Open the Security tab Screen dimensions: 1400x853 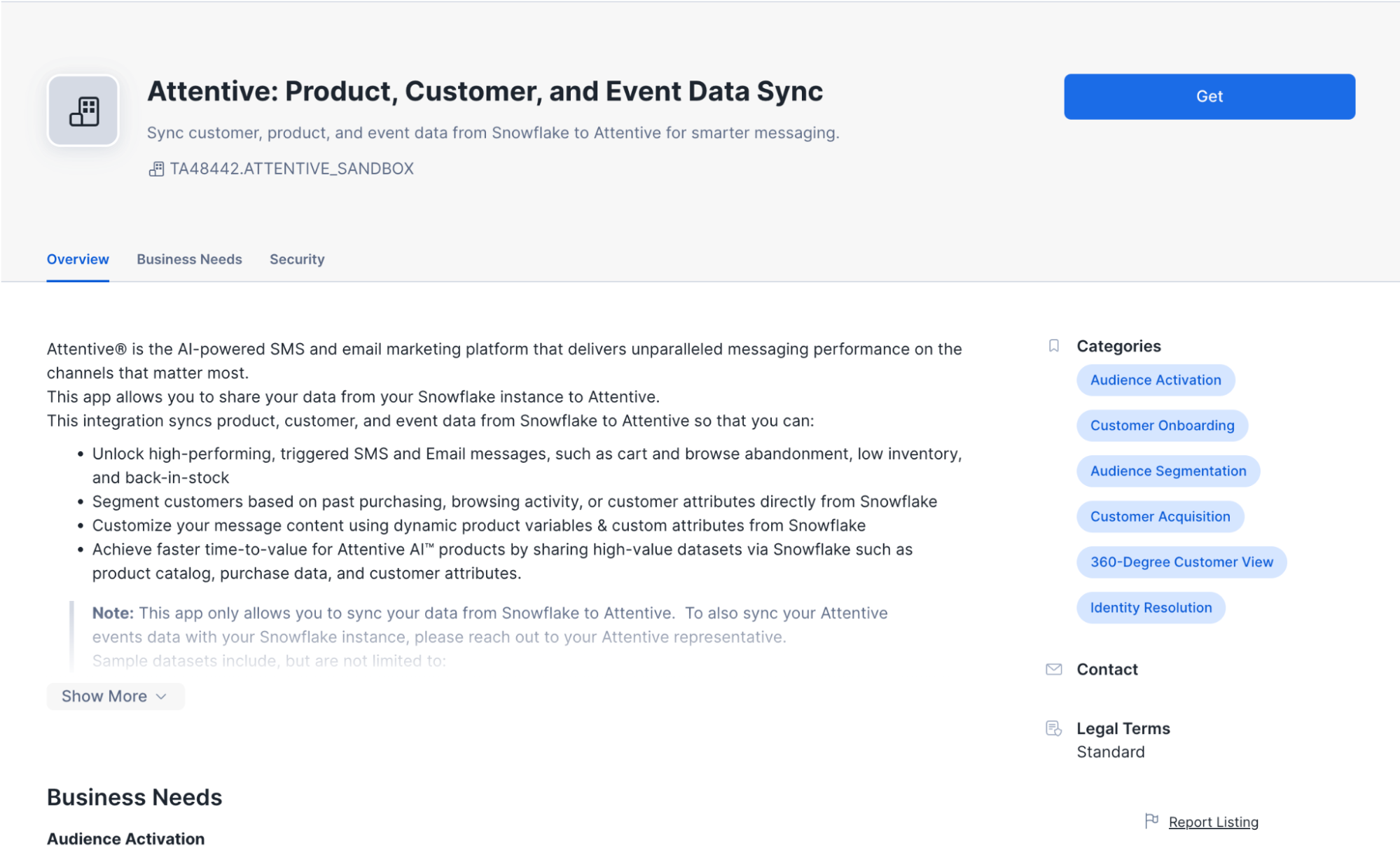(297, 259)
